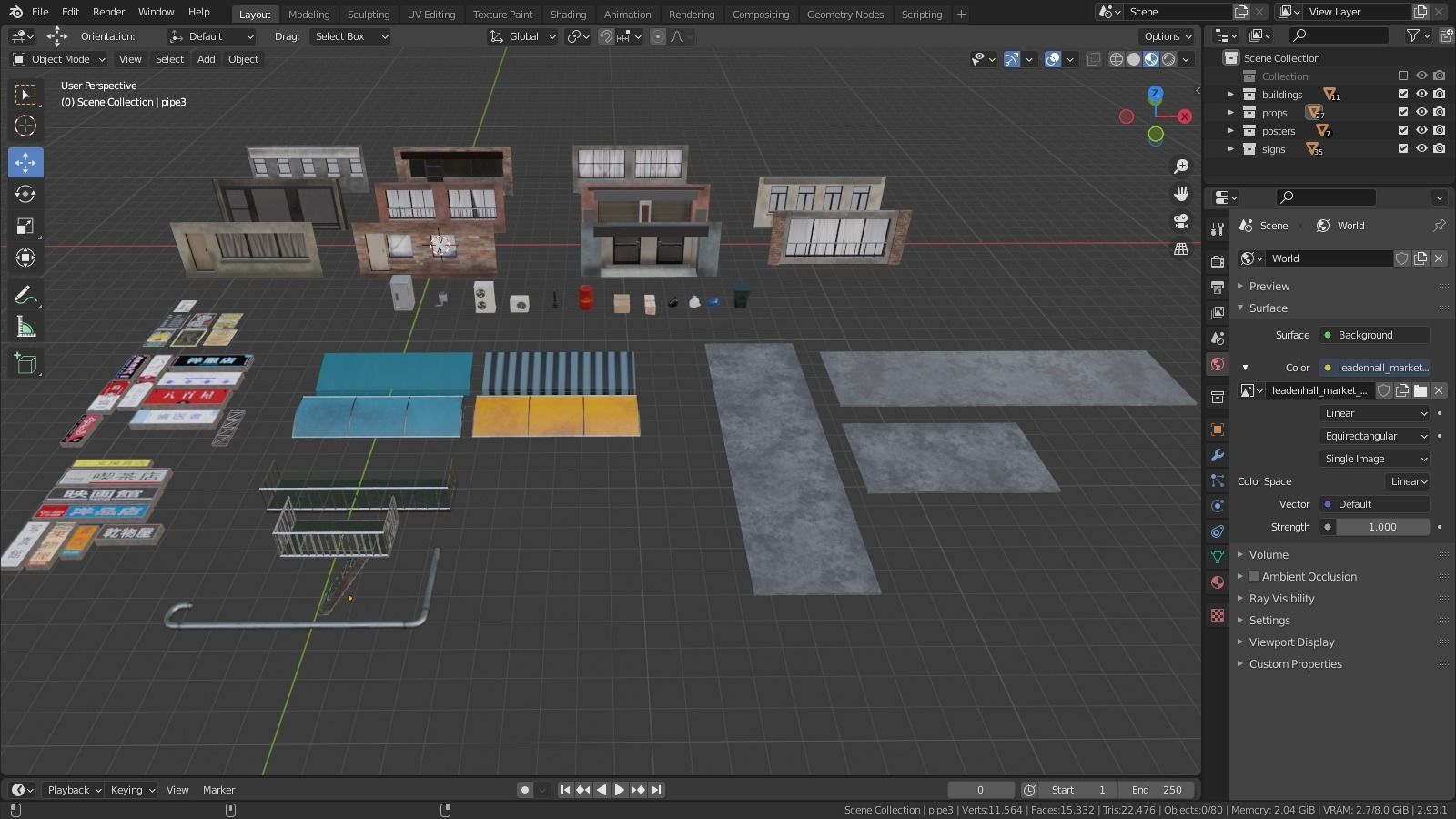Enable the Ambient Occlusion checkbox

[x=1254, y=576]
